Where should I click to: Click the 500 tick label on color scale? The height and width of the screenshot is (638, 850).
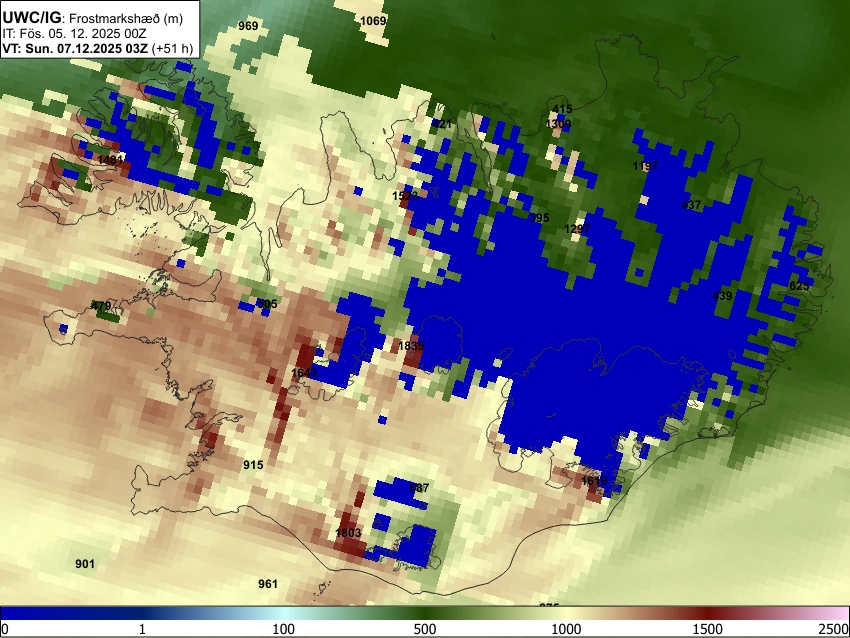(x=424, y=629)
